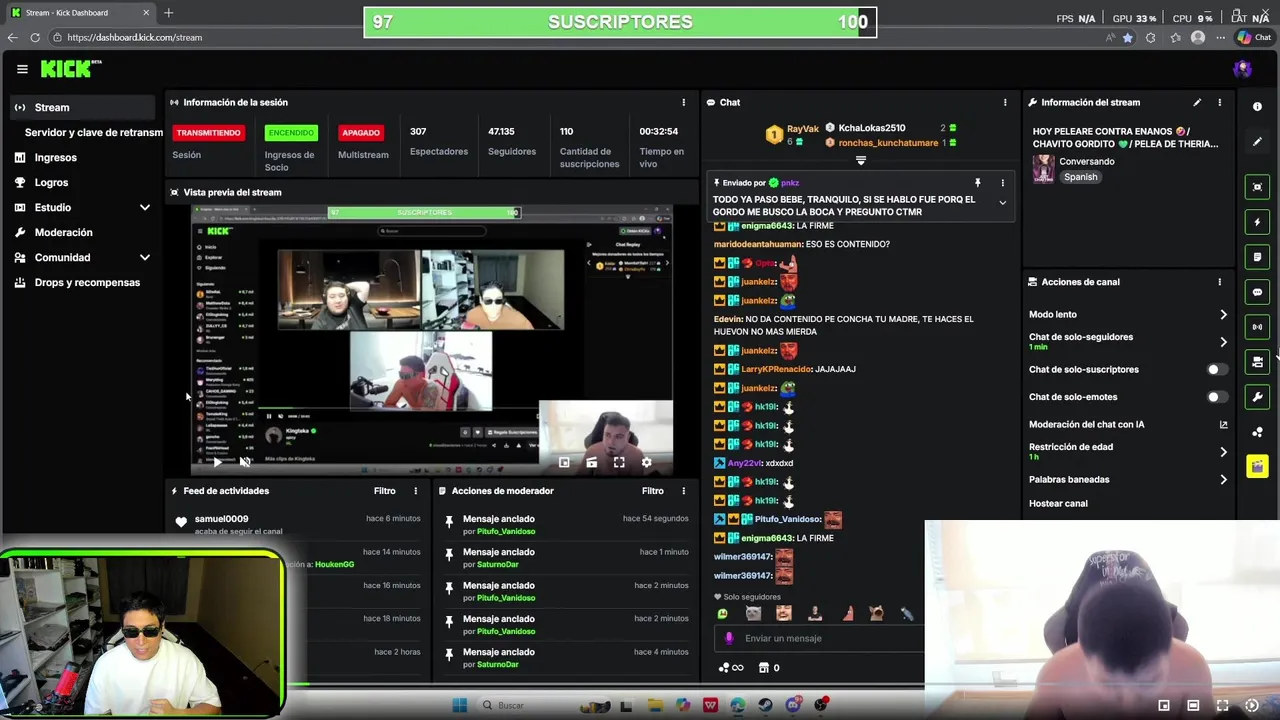Toggle chat bubble widget in right toolbar
The height and width of the screenshot is (720, 1280).
pyautogui.click(x=1257, y=292)
